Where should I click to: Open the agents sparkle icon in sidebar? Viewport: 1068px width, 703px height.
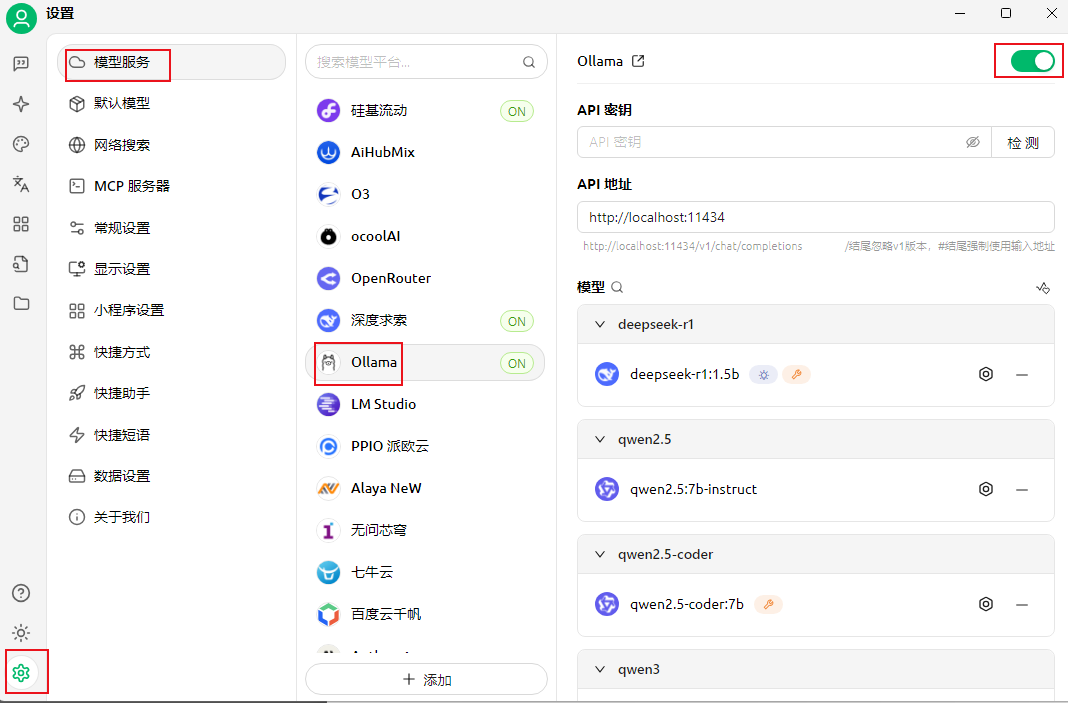21,104
